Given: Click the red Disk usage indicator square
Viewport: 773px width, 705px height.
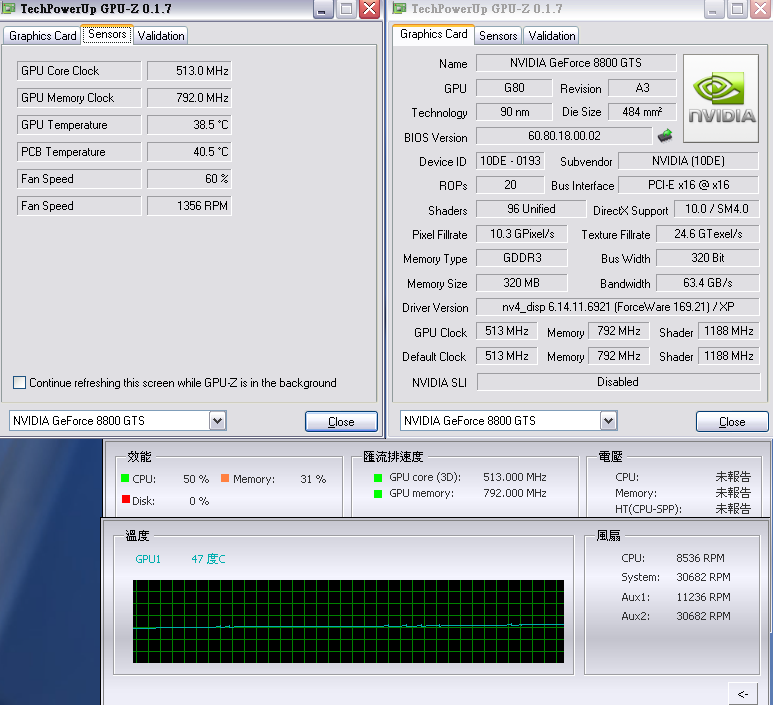Looking at the screenshot, I should pyautogui.click(x=125, y=500).
